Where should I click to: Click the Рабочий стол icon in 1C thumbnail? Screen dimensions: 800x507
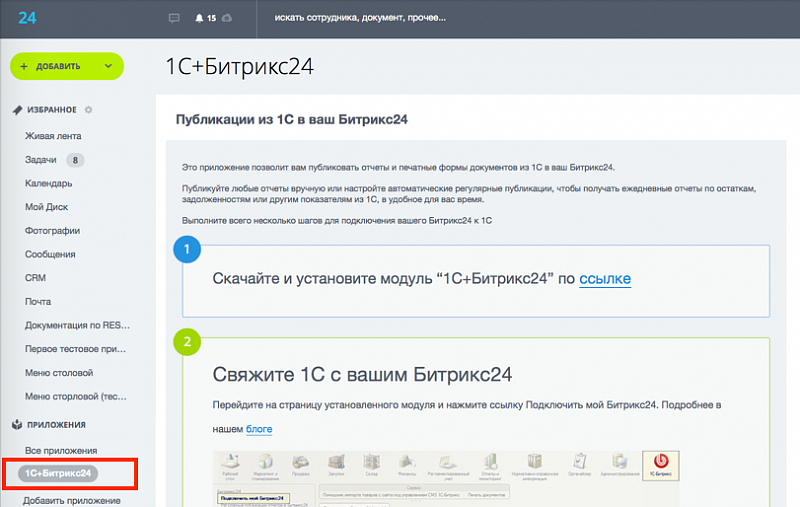(x=230, y=466)
